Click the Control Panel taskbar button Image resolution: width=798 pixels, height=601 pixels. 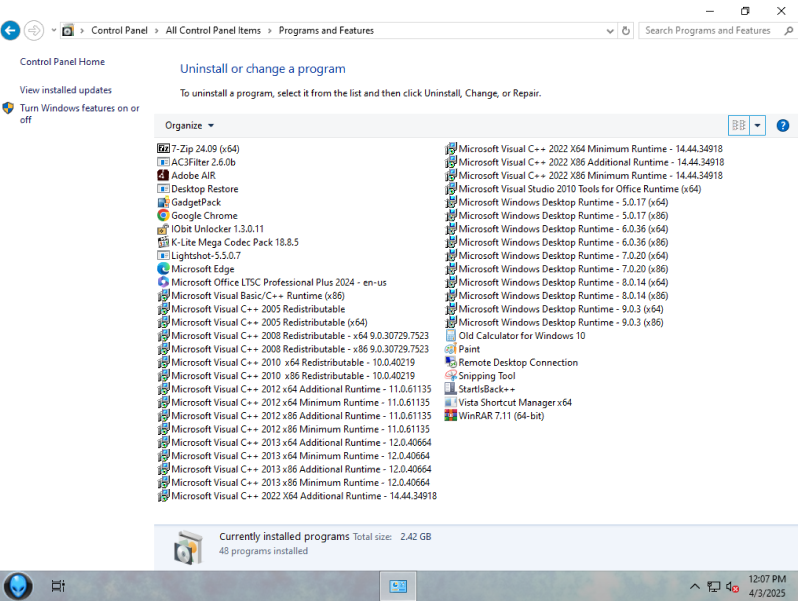pyautogui.click(x=398, y=586)
